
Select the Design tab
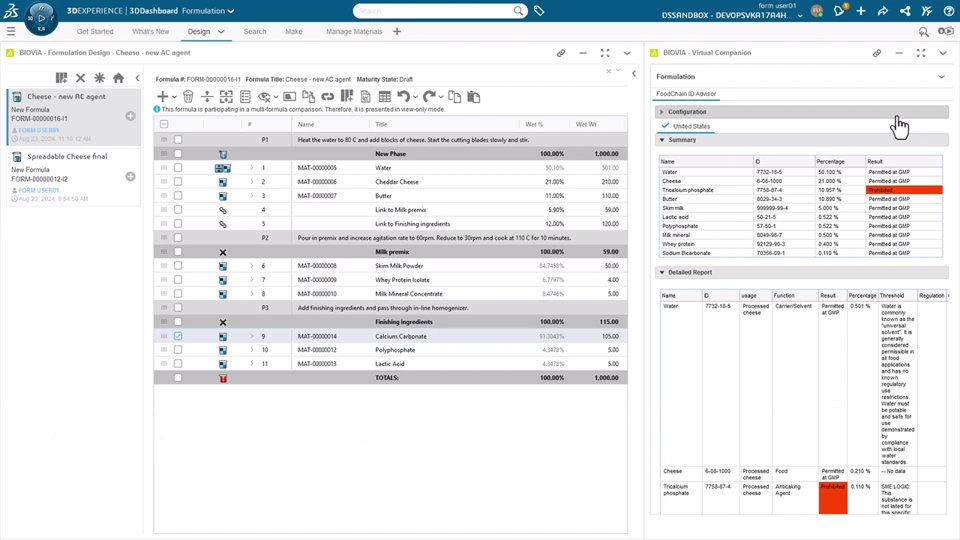point(198,31)
